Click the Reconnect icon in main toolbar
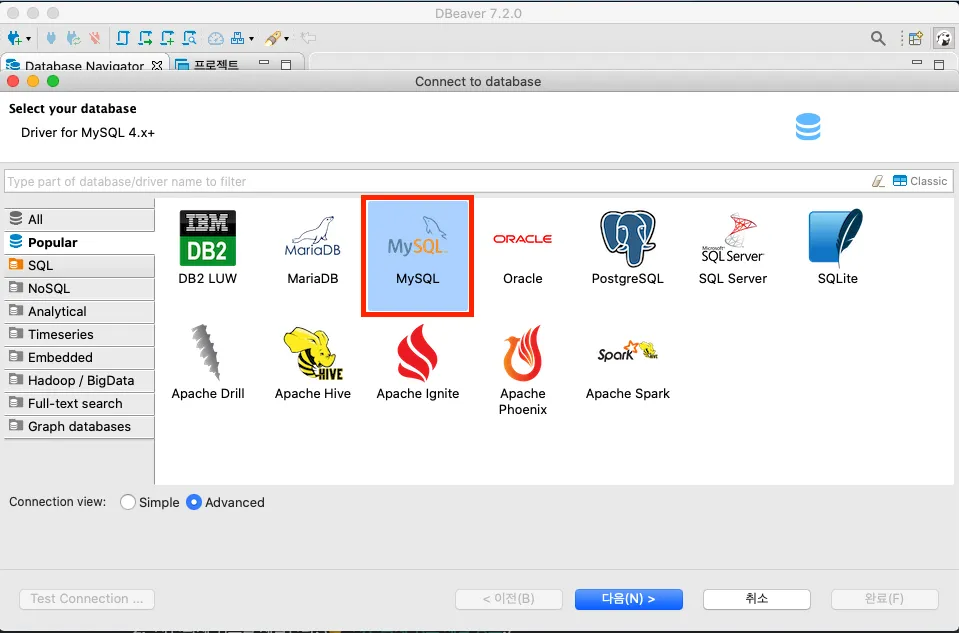The height and width of the screenshot is (633, 959). tap(73, 39)
